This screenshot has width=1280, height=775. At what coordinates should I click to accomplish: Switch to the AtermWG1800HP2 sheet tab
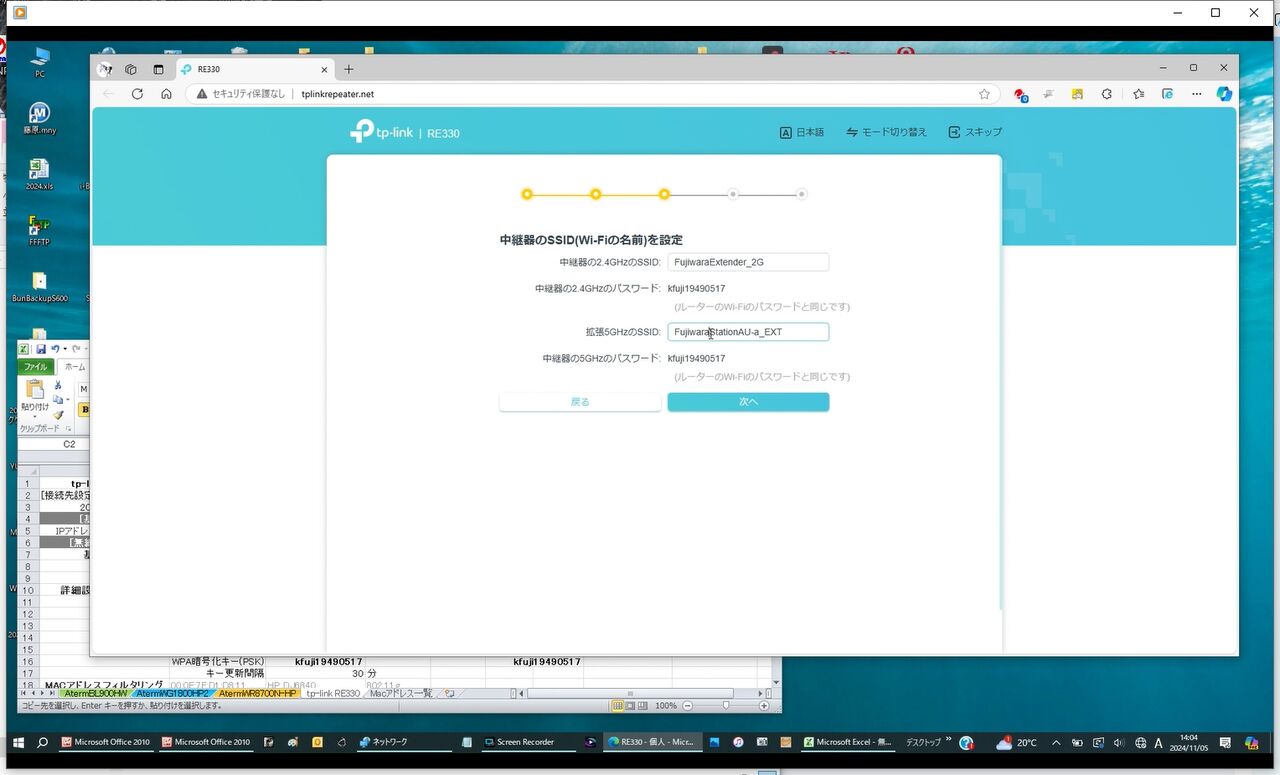tap(173, 693)
